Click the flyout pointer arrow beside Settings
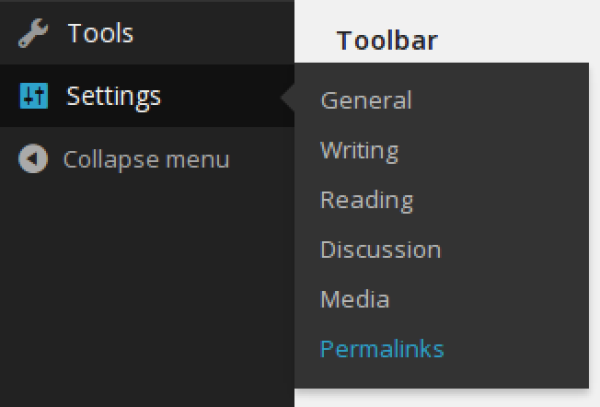Screen dimensions: 600x407 tap(288, 97)
